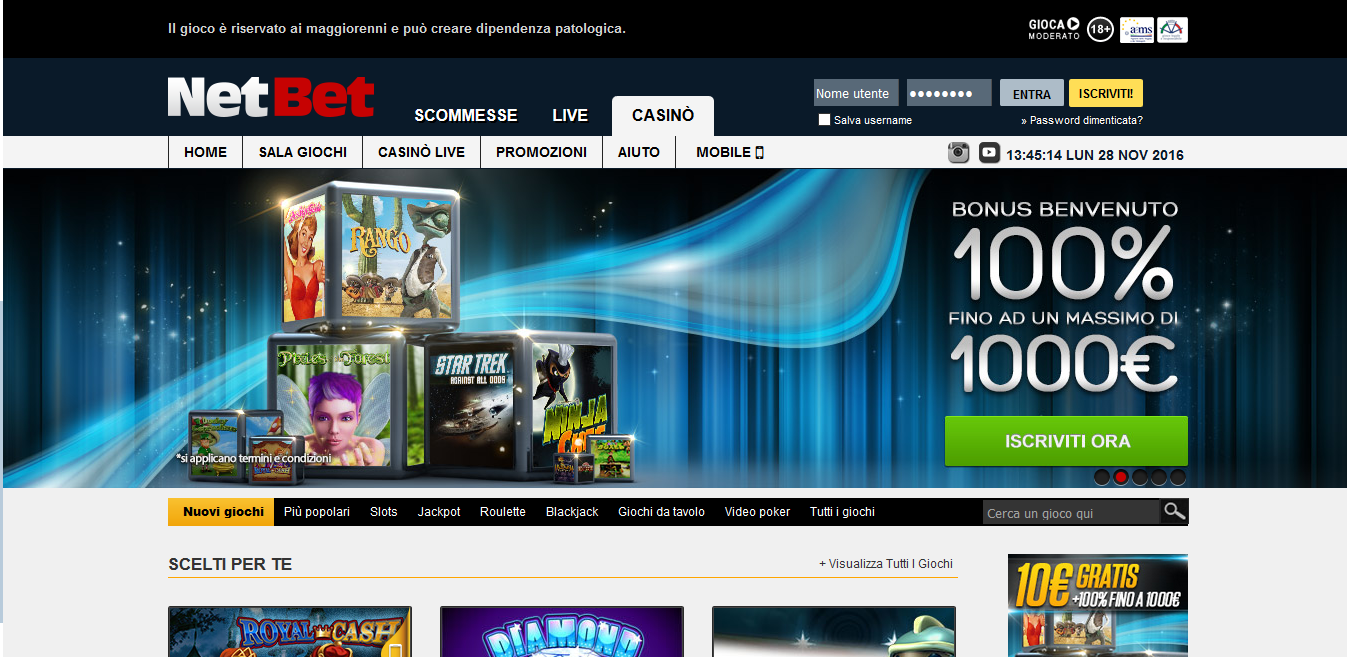Select the third carousel dot

click(1140, 477)
